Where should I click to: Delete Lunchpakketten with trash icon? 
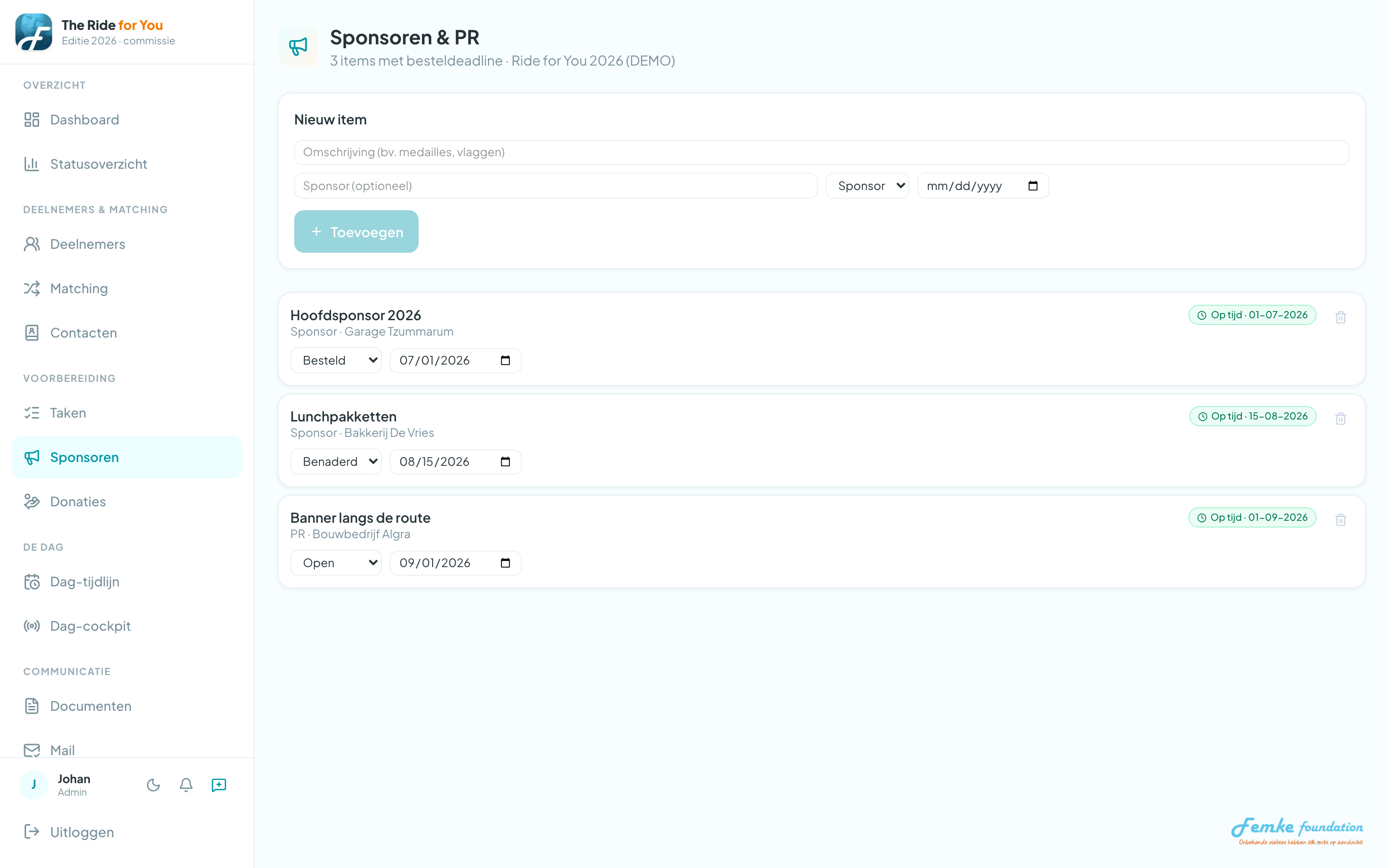1340,418
